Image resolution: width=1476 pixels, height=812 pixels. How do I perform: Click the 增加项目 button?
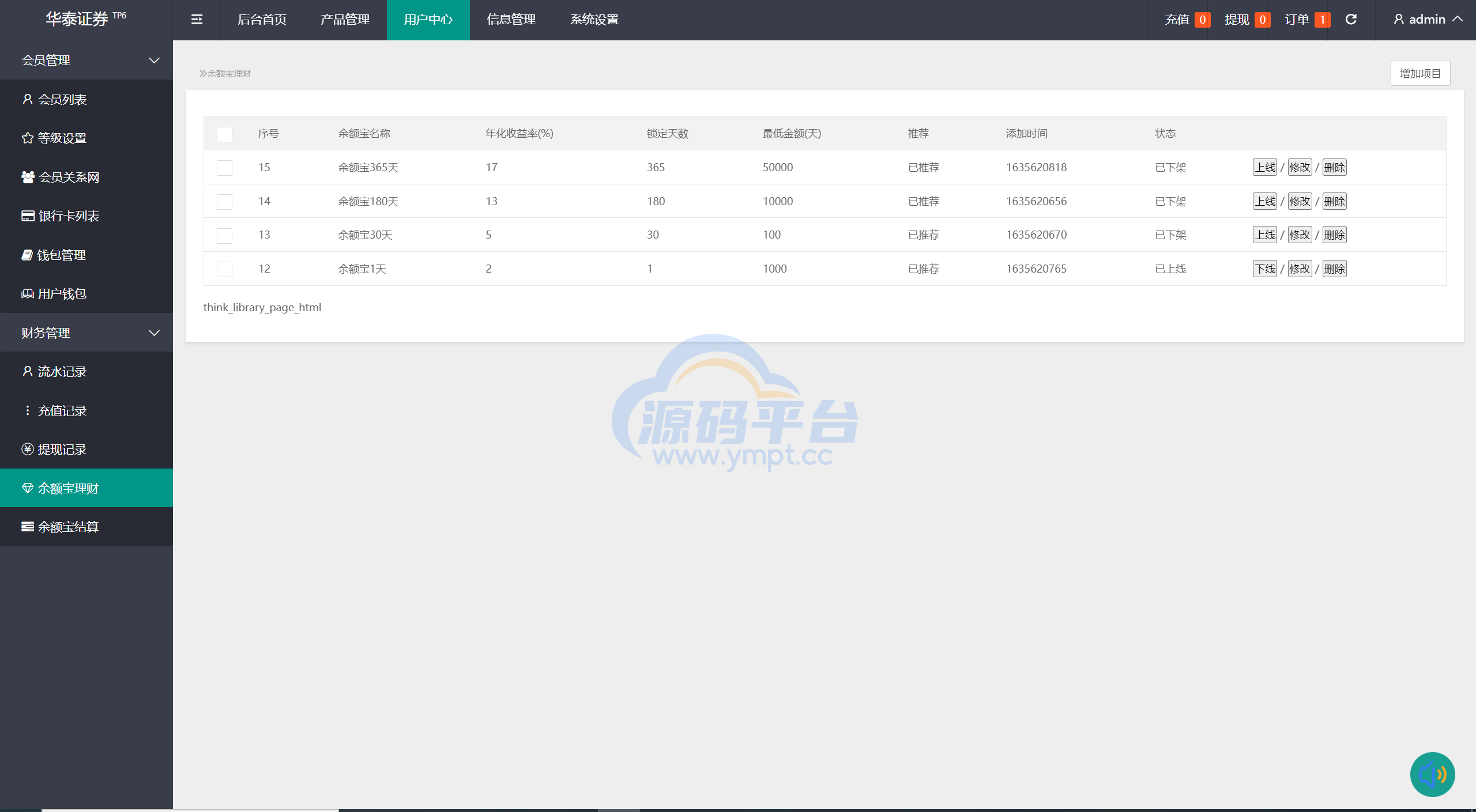(1420, 73)
